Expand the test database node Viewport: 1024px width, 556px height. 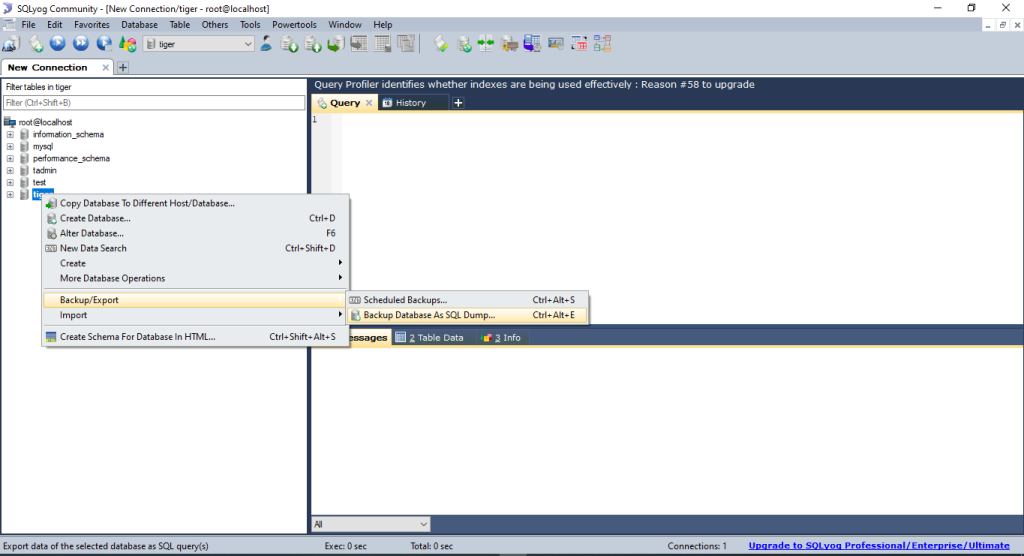tap(10, 183)
